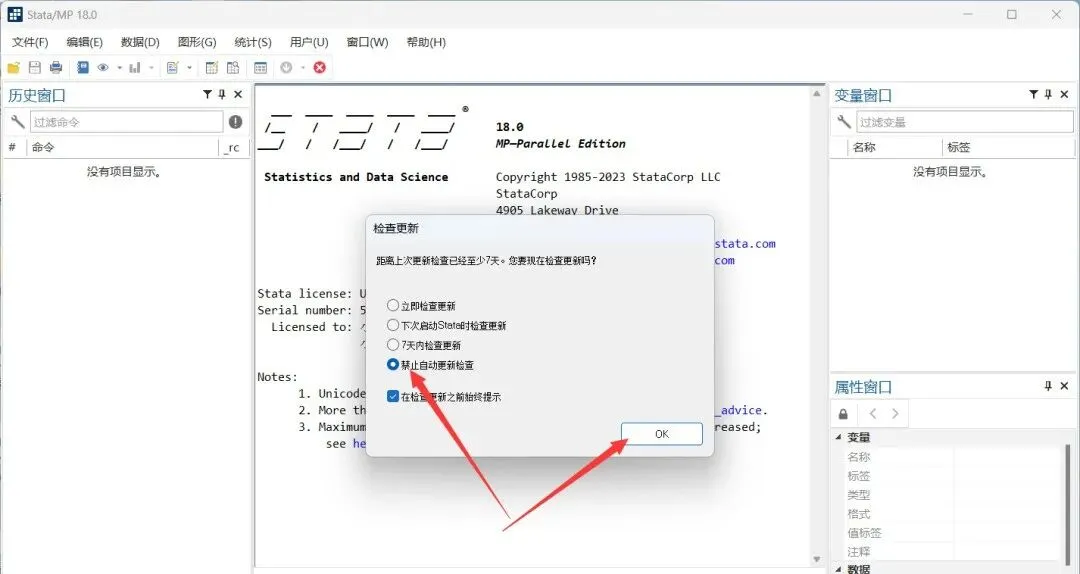The image size is (1080, 574).
Task: Close the Properties window panel
Action: (x=1065, y=386)
